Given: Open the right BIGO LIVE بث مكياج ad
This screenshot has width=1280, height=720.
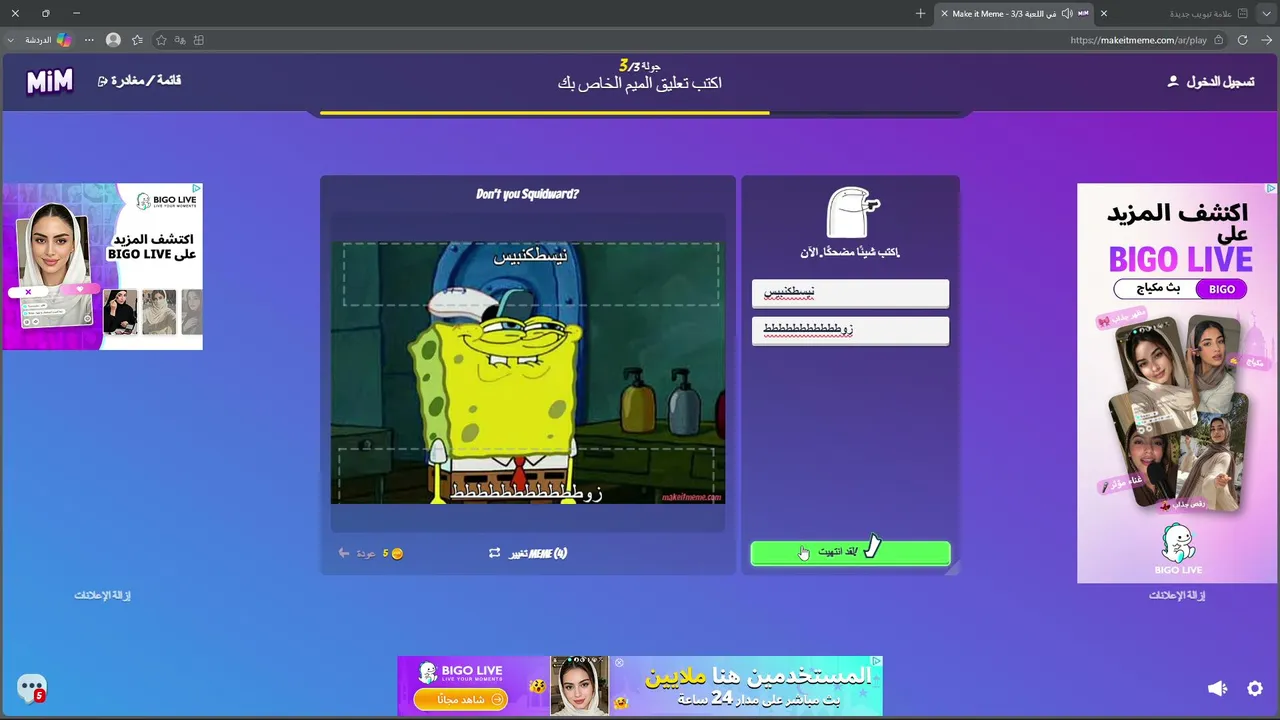Looking at the screenshot, I should pos(1177,383).
